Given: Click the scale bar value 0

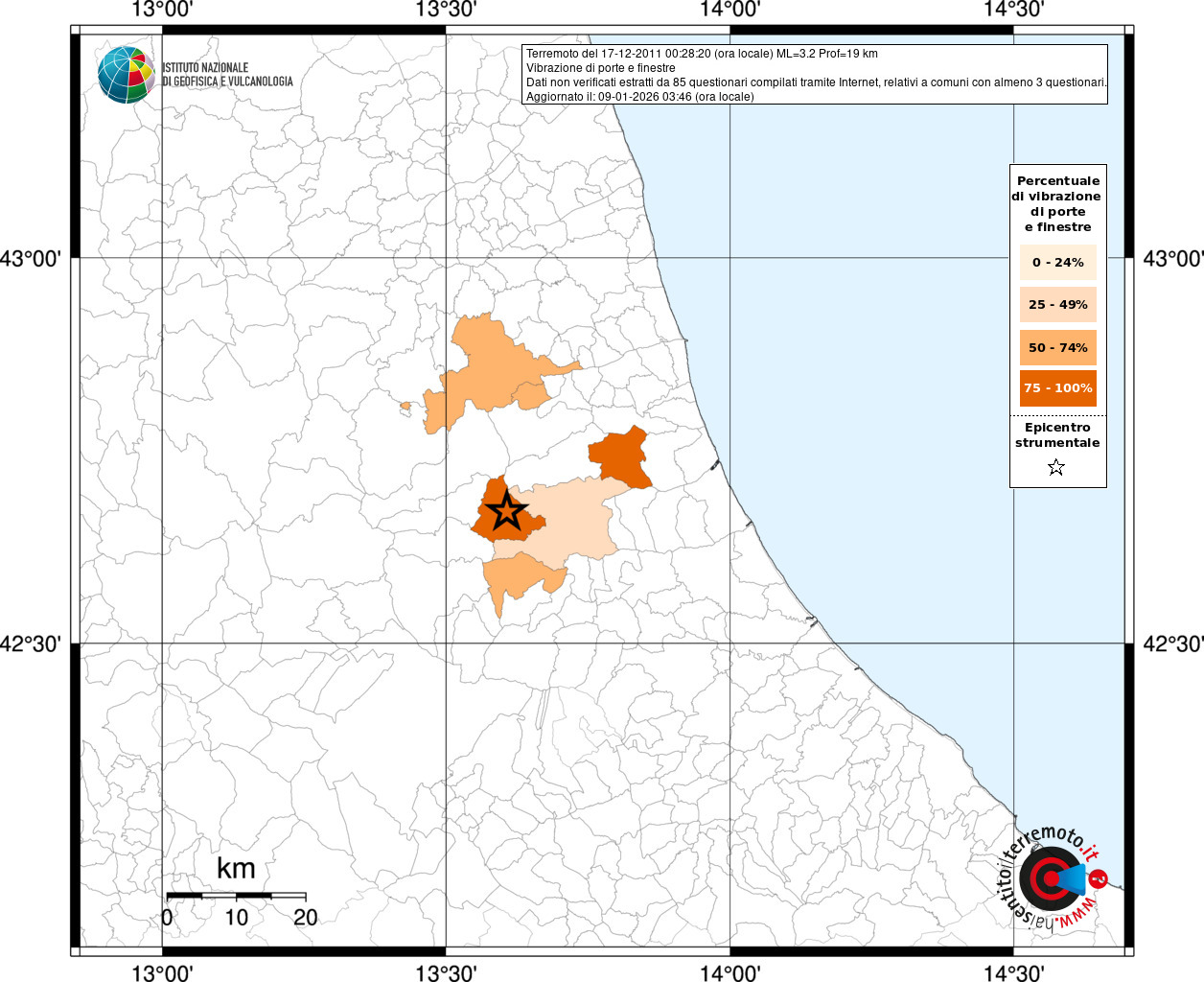Looking at the screenshot, I should pos(168,917).
